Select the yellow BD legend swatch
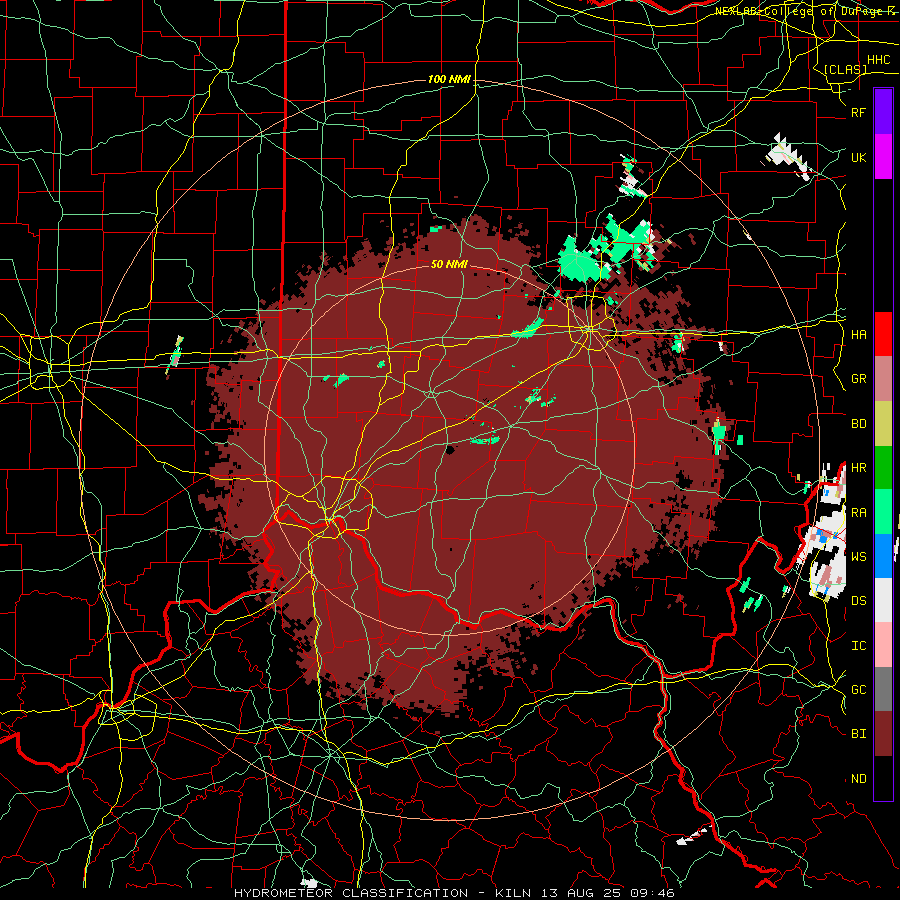900x900 pixels. [x=883, y=424]
